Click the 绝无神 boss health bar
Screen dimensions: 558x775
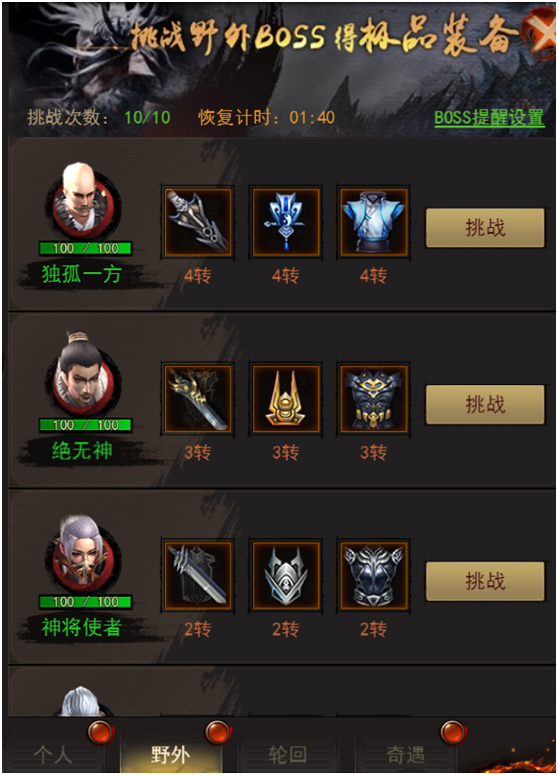pos(86,425)
